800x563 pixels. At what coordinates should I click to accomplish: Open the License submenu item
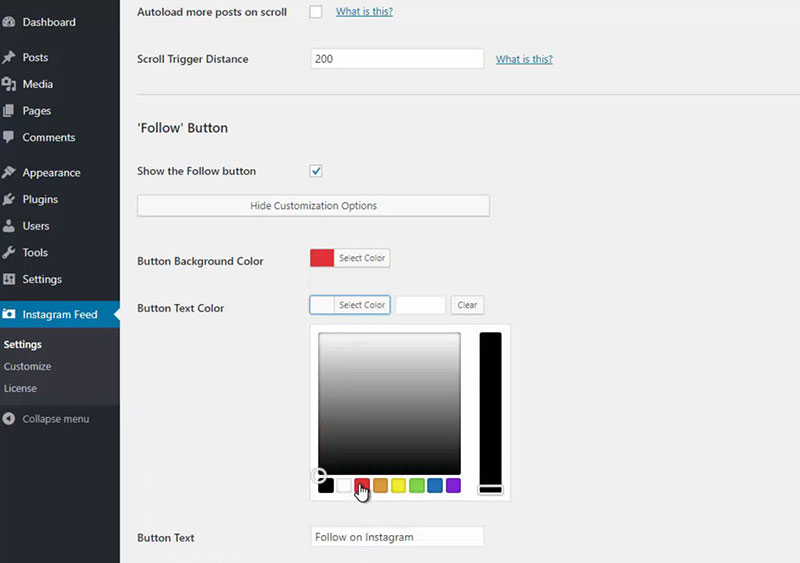pyautogui.click(x=20, y=388)
